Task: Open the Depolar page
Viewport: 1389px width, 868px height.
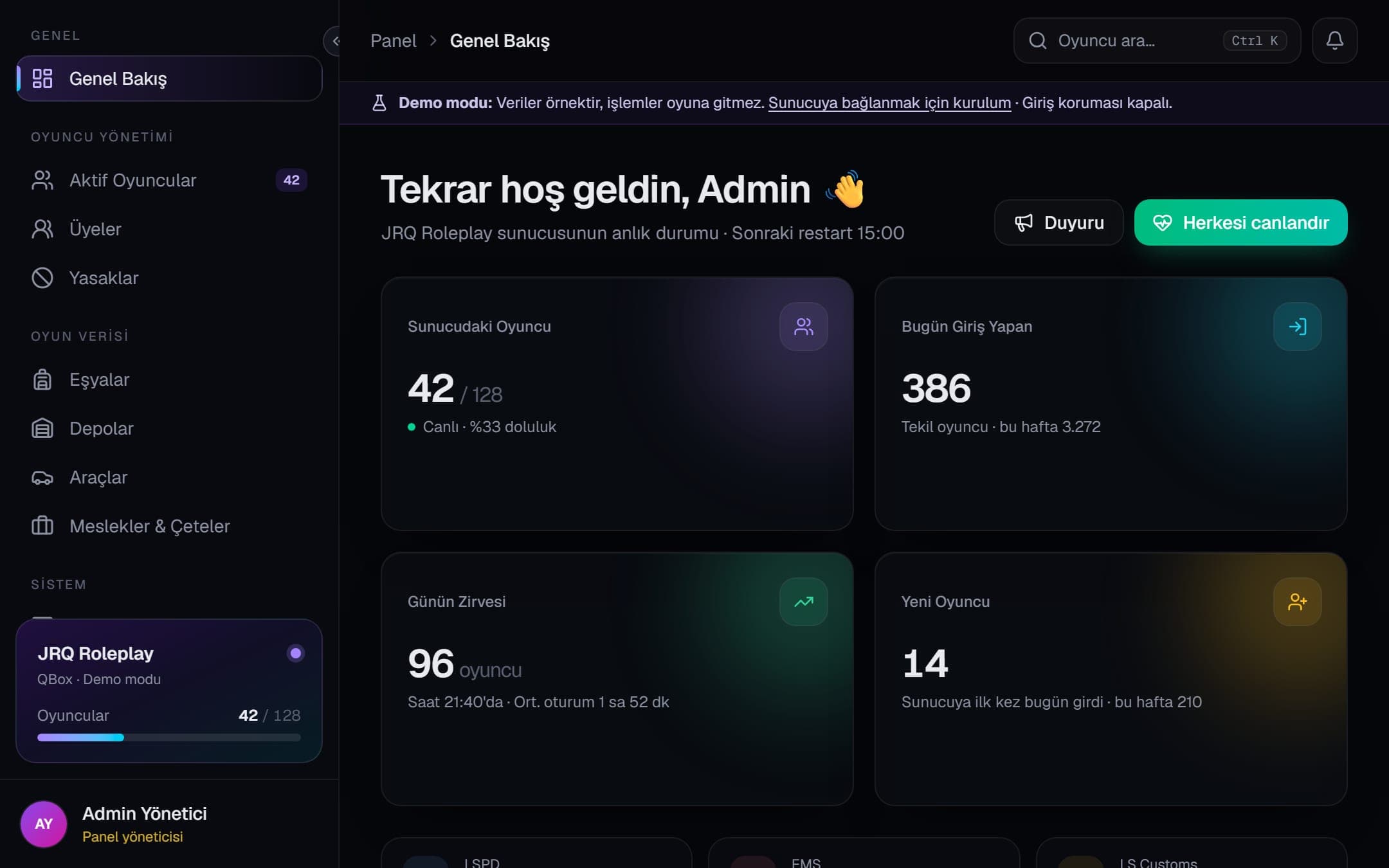Action: (x=169, y=428)
